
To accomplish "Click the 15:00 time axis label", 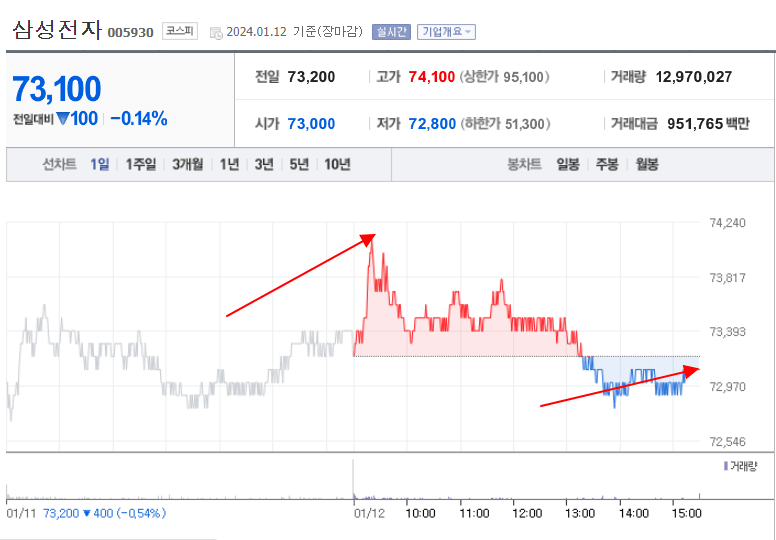I will click(686, 513).
